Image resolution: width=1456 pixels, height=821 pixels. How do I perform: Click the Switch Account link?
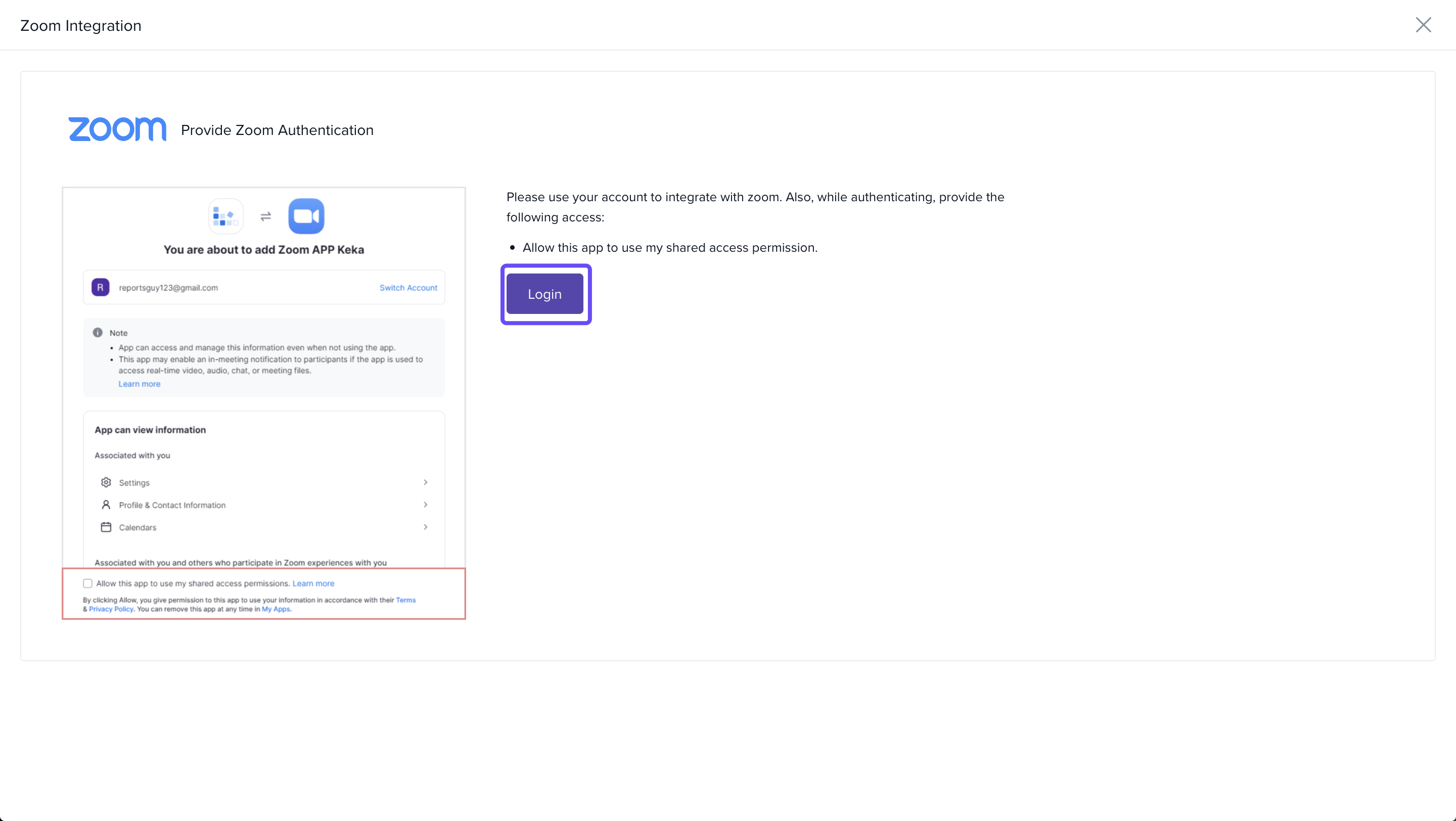click(408, 288)
